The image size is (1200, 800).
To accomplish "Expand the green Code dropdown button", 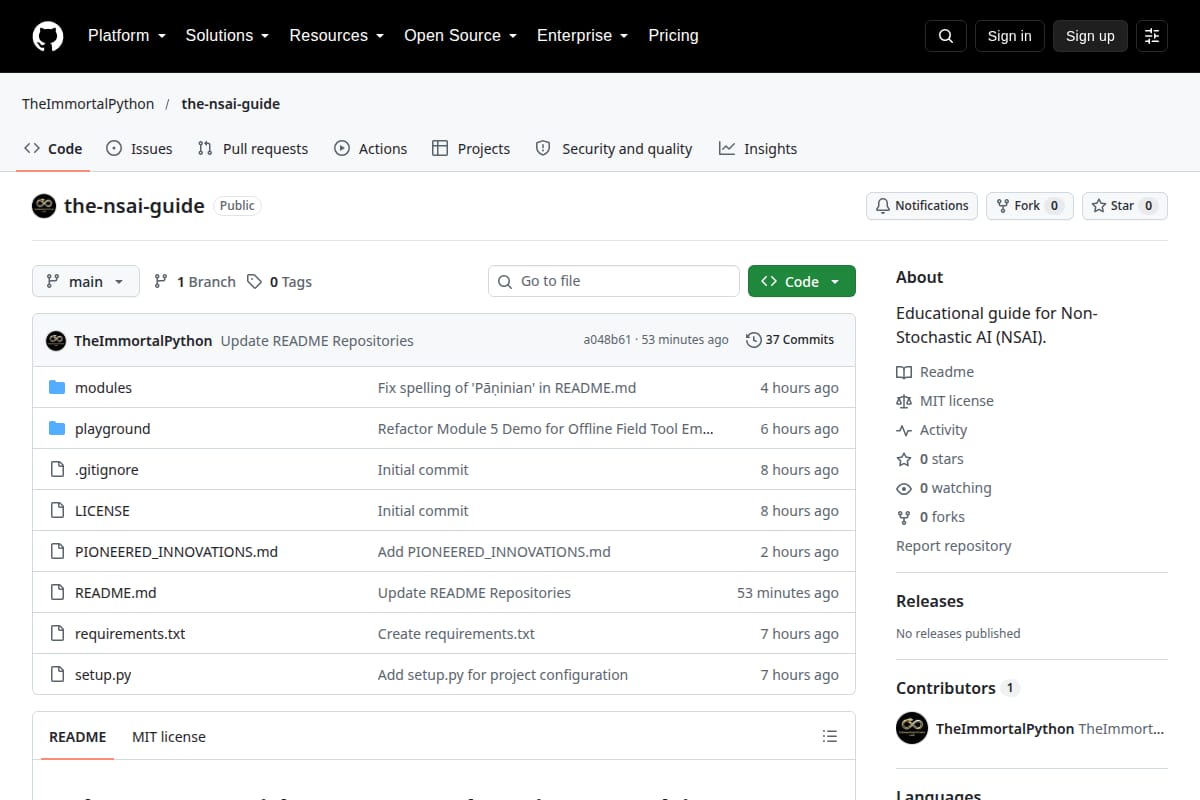I will 802,282.
